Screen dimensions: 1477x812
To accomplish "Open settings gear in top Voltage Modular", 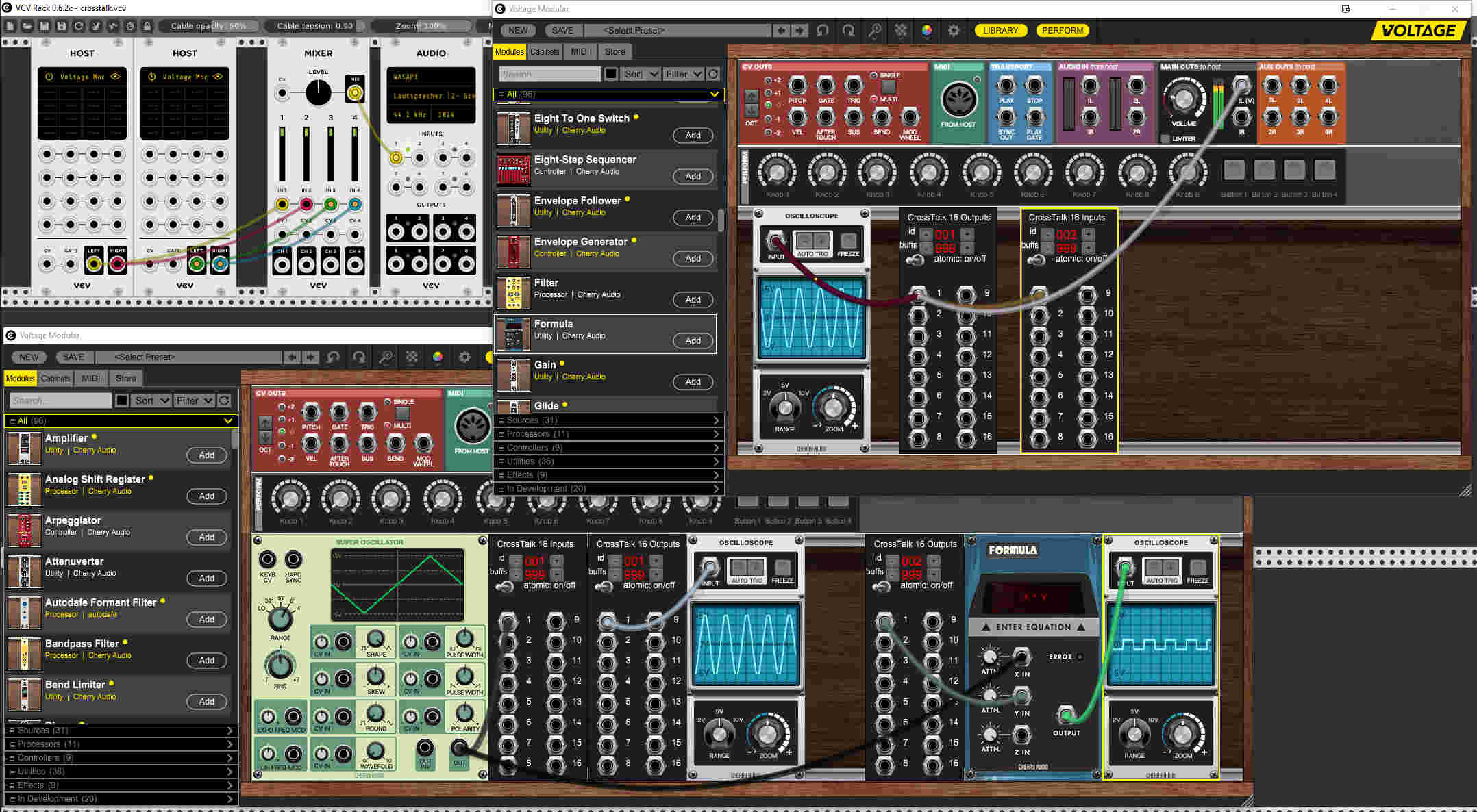I will [954, 30].
